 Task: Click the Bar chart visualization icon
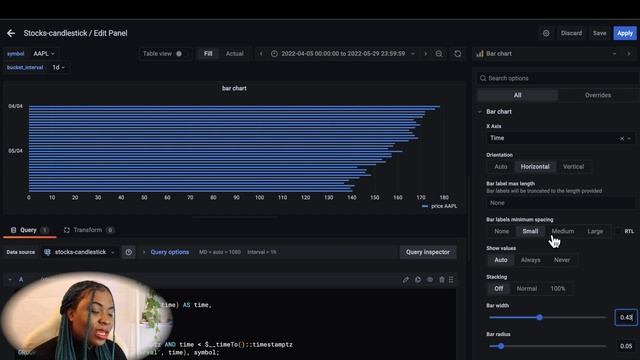(x=480, y=54)
